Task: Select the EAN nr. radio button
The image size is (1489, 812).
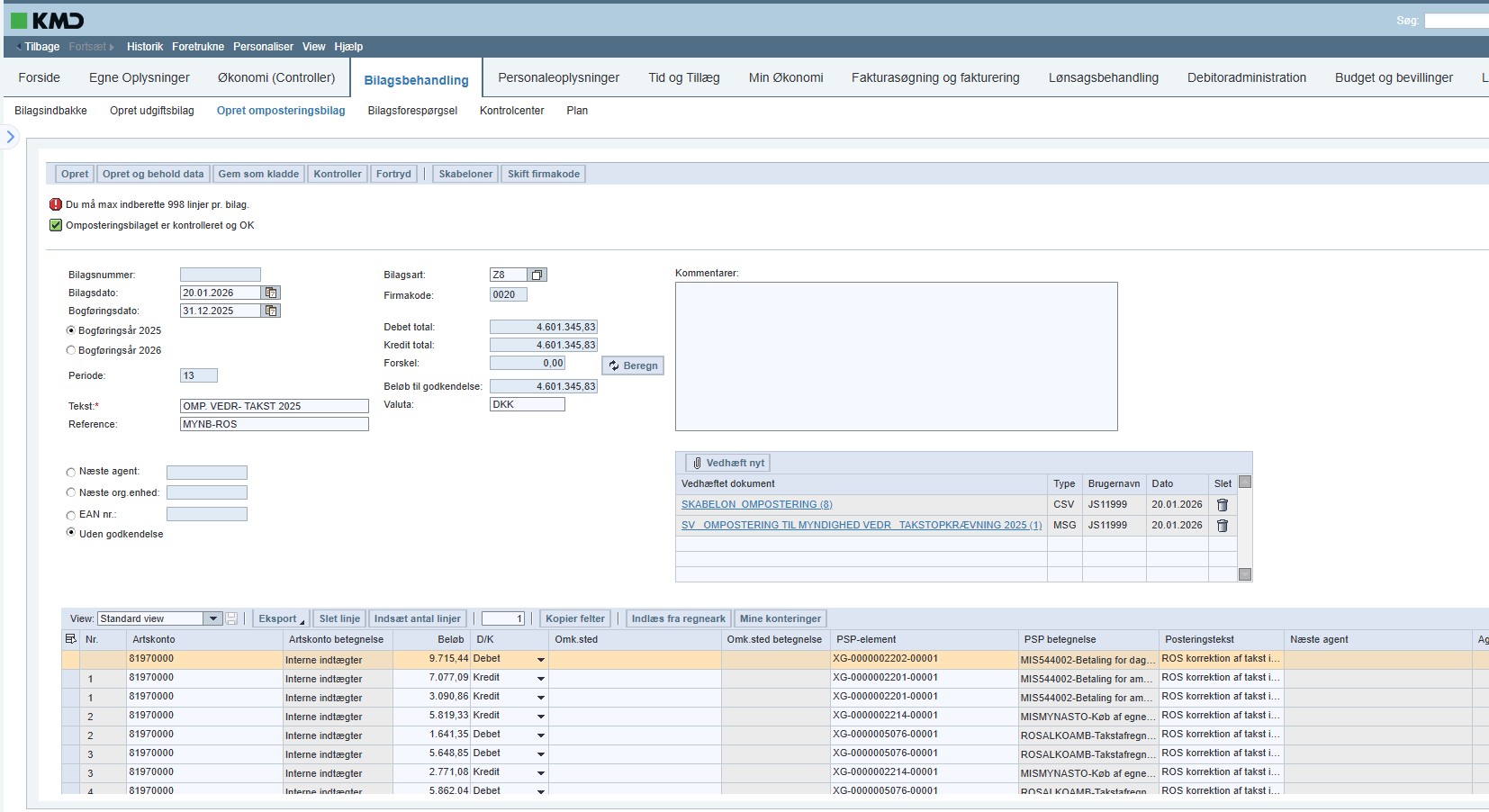Action: [x=71, y=515]
